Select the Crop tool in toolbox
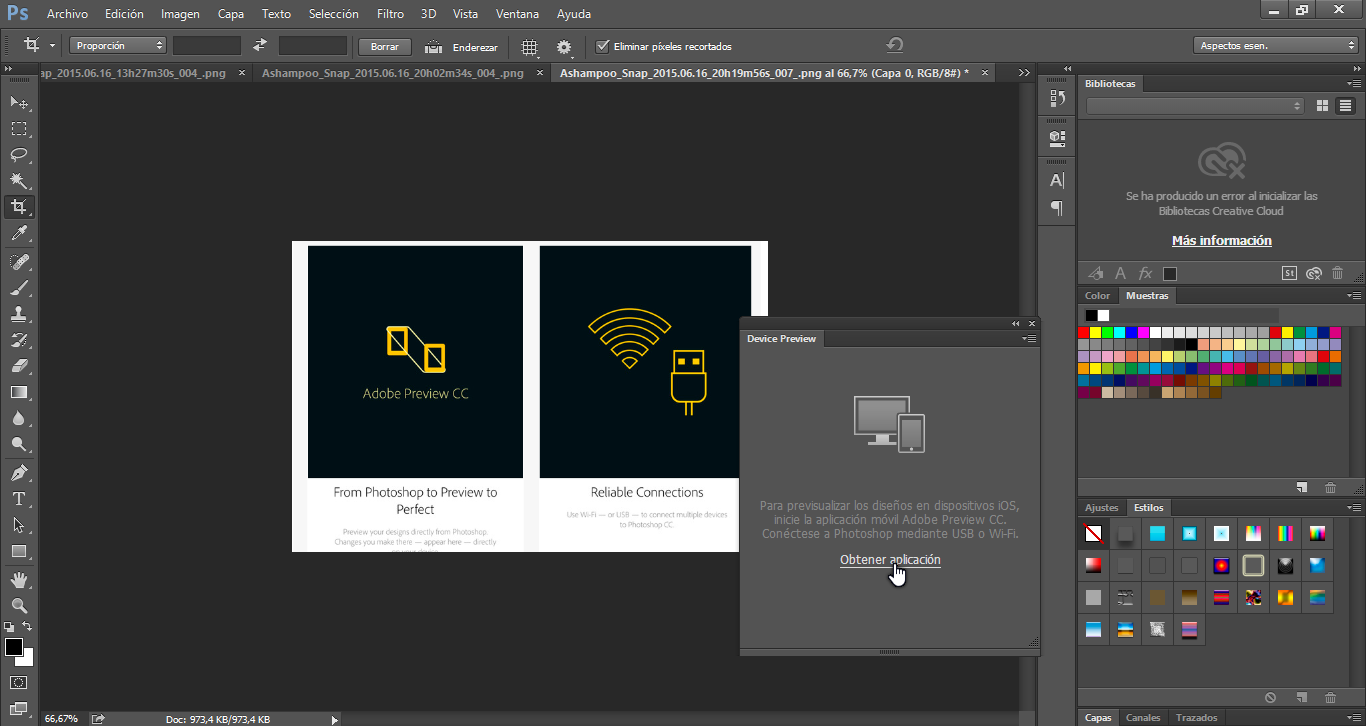The image size is (1366, 726). (19, 207)
